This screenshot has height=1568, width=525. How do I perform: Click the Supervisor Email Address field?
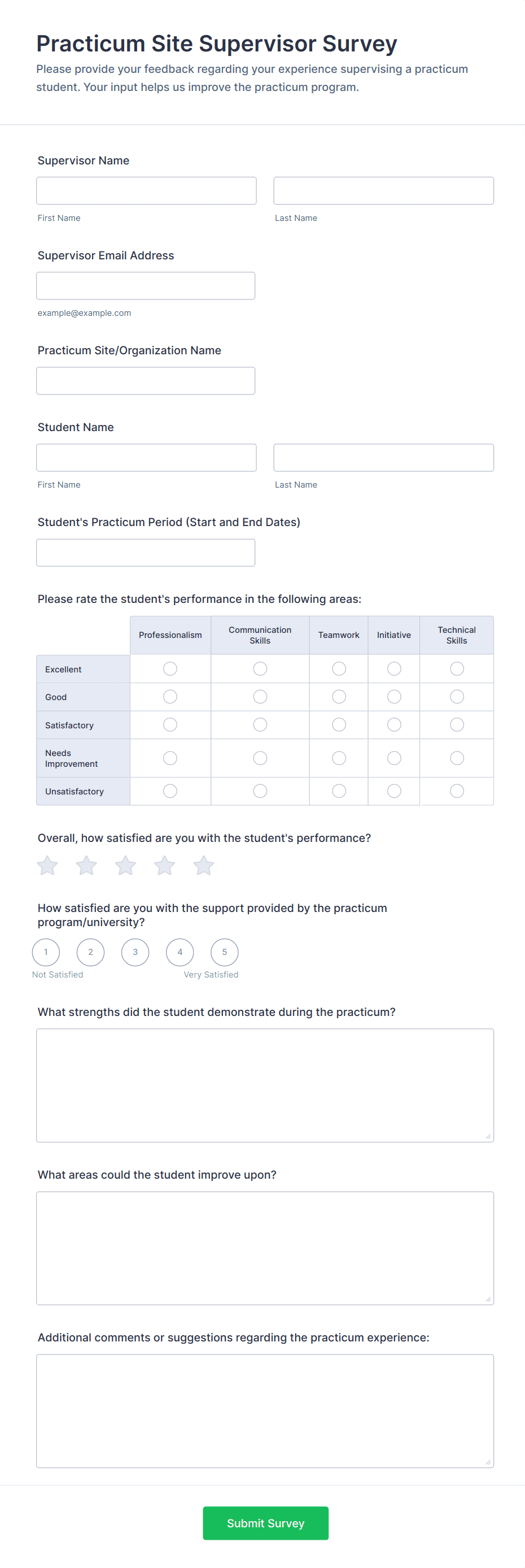[x=146, y=285]
